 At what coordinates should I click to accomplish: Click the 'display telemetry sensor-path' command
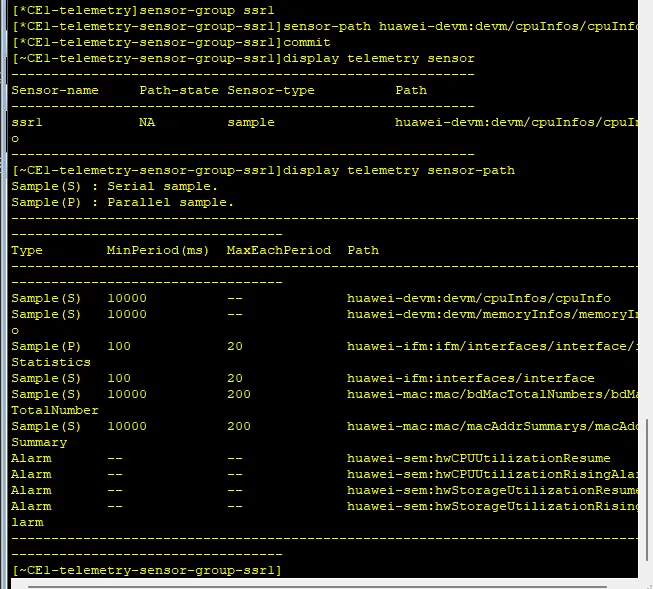coord(399,170)
